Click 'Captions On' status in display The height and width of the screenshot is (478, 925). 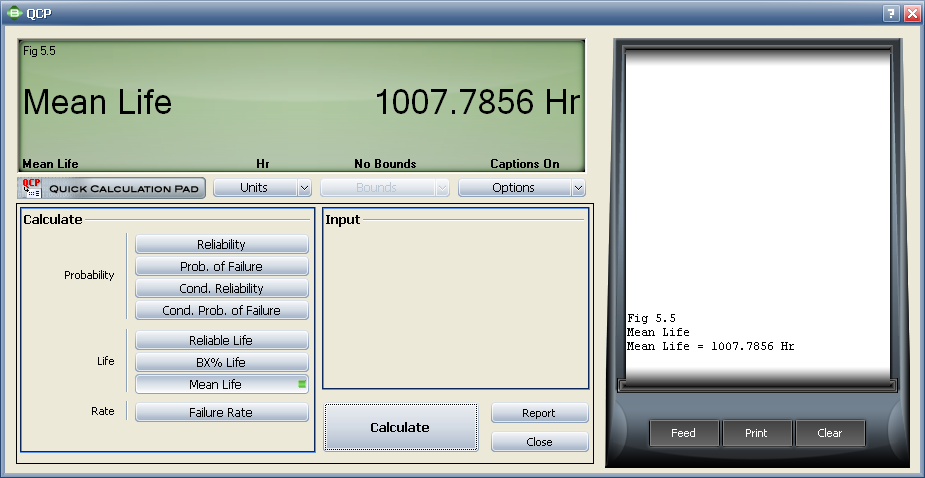tap(524, 163)
